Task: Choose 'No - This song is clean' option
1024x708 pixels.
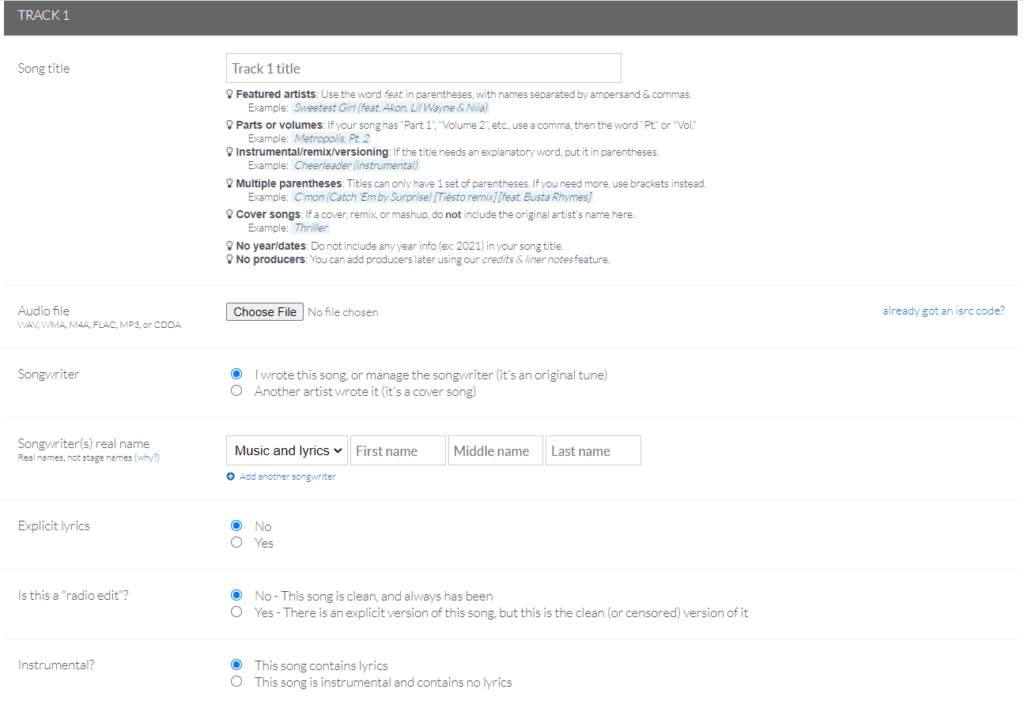Action: (x=237, y=595)
